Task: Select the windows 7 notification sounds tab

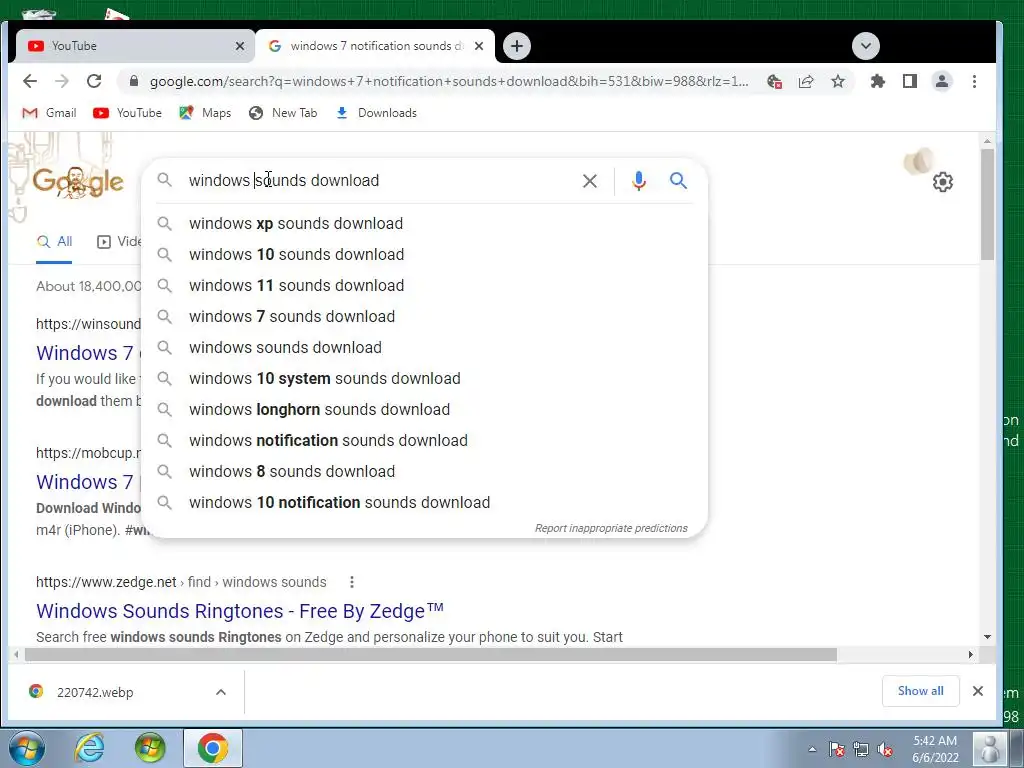Action: coord(375,46)
